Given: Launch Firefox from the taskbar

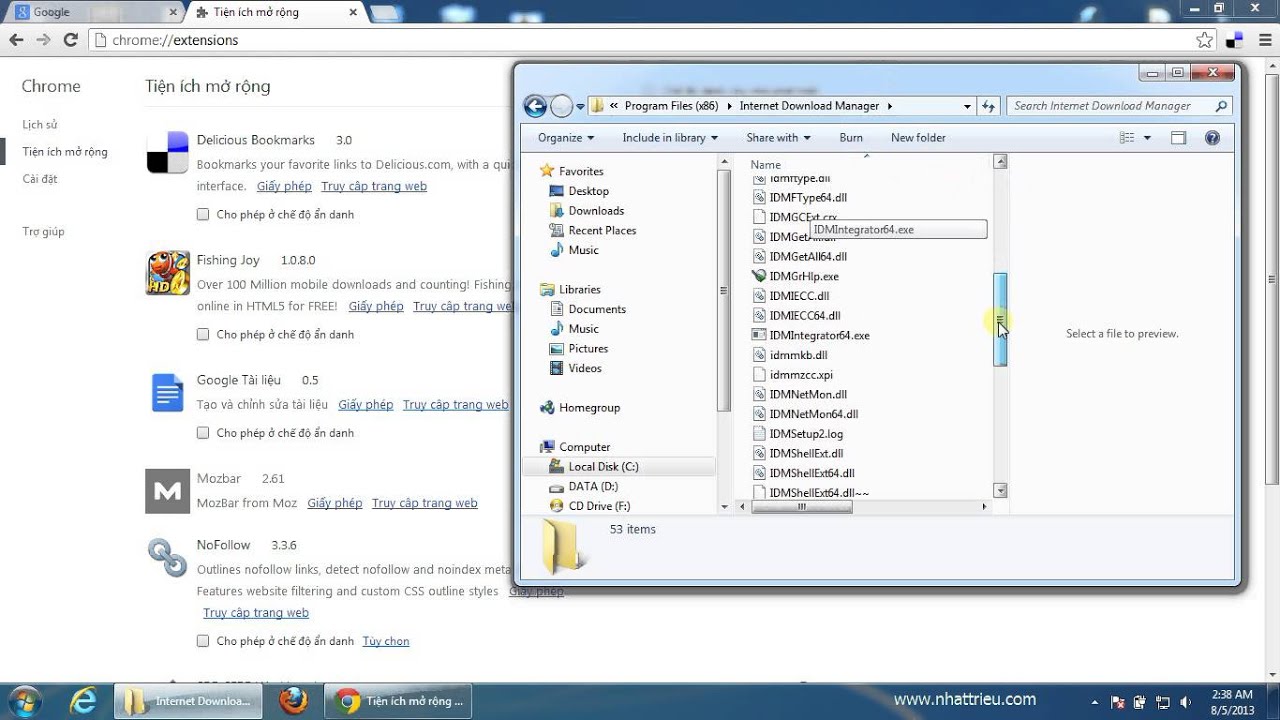Looking at the screenshot, I should (x=293, y=700).
